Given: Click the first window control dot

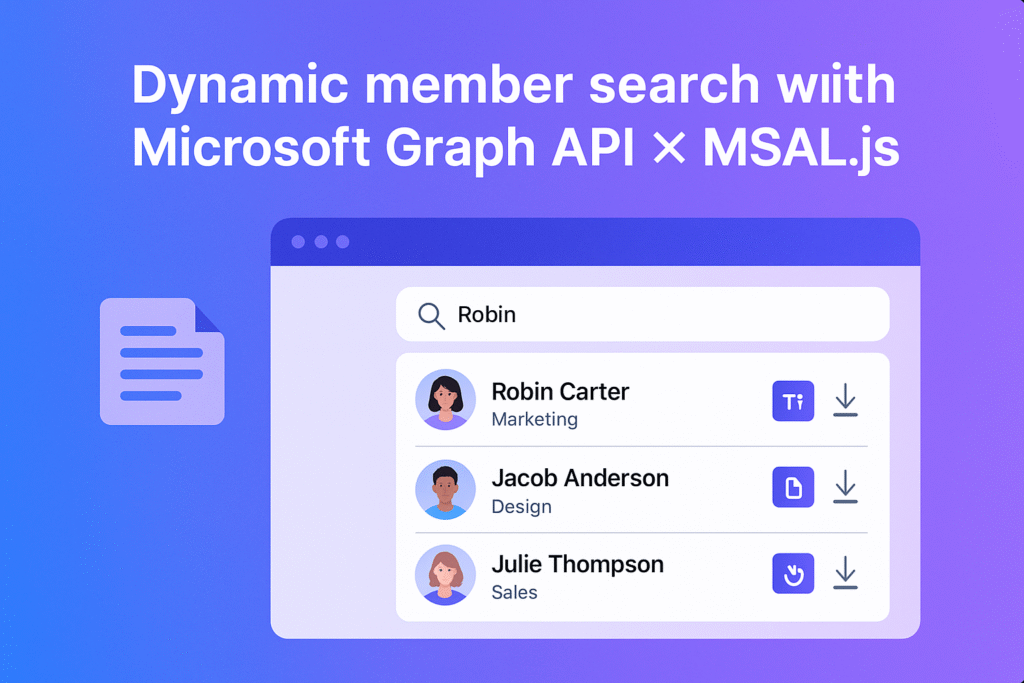Looking at the screenshot, I should (298, 242).
